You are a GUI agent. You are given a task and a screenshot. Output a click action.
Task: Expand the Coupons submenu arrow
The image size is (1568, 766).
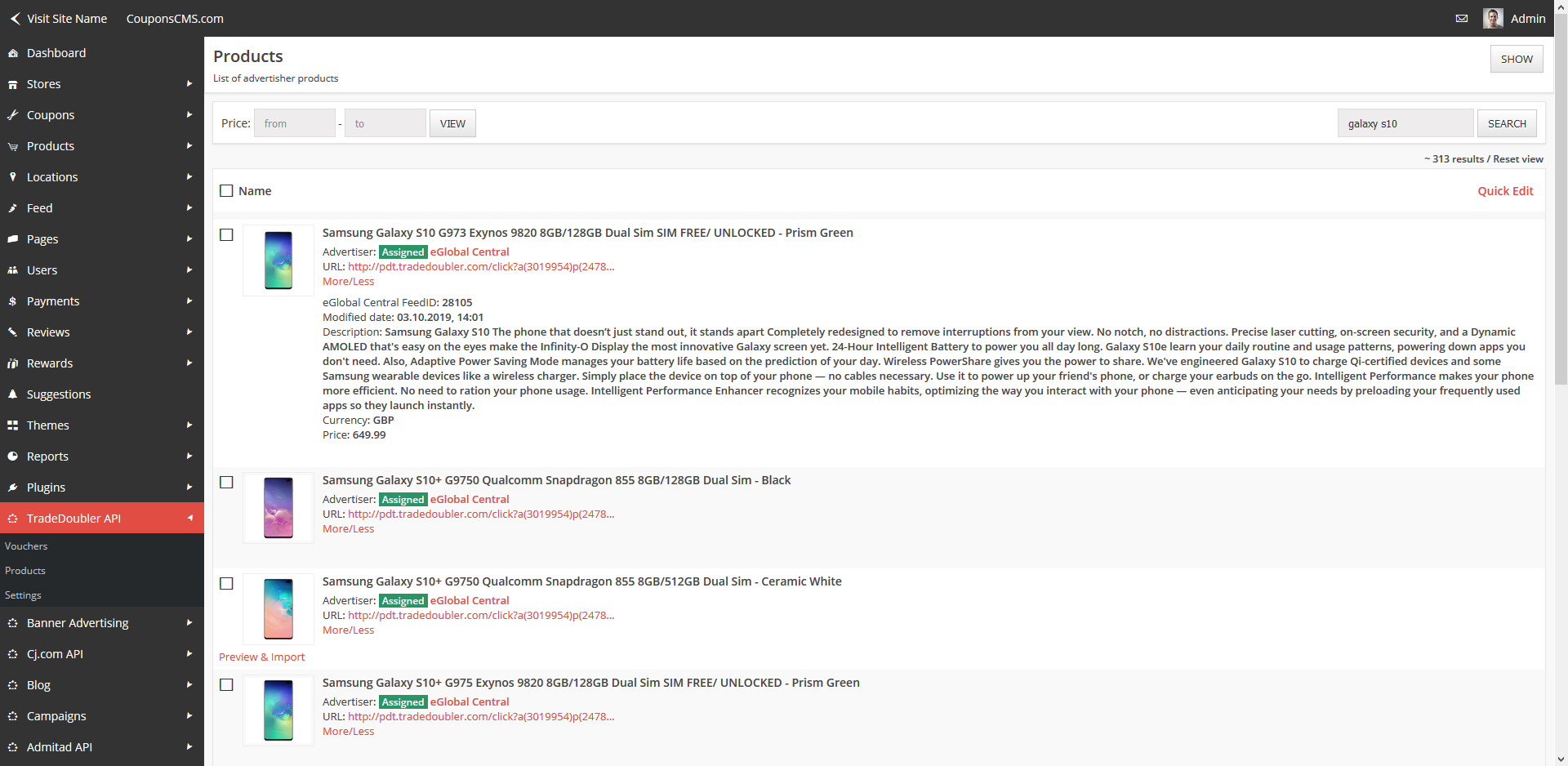coord(189,115)
